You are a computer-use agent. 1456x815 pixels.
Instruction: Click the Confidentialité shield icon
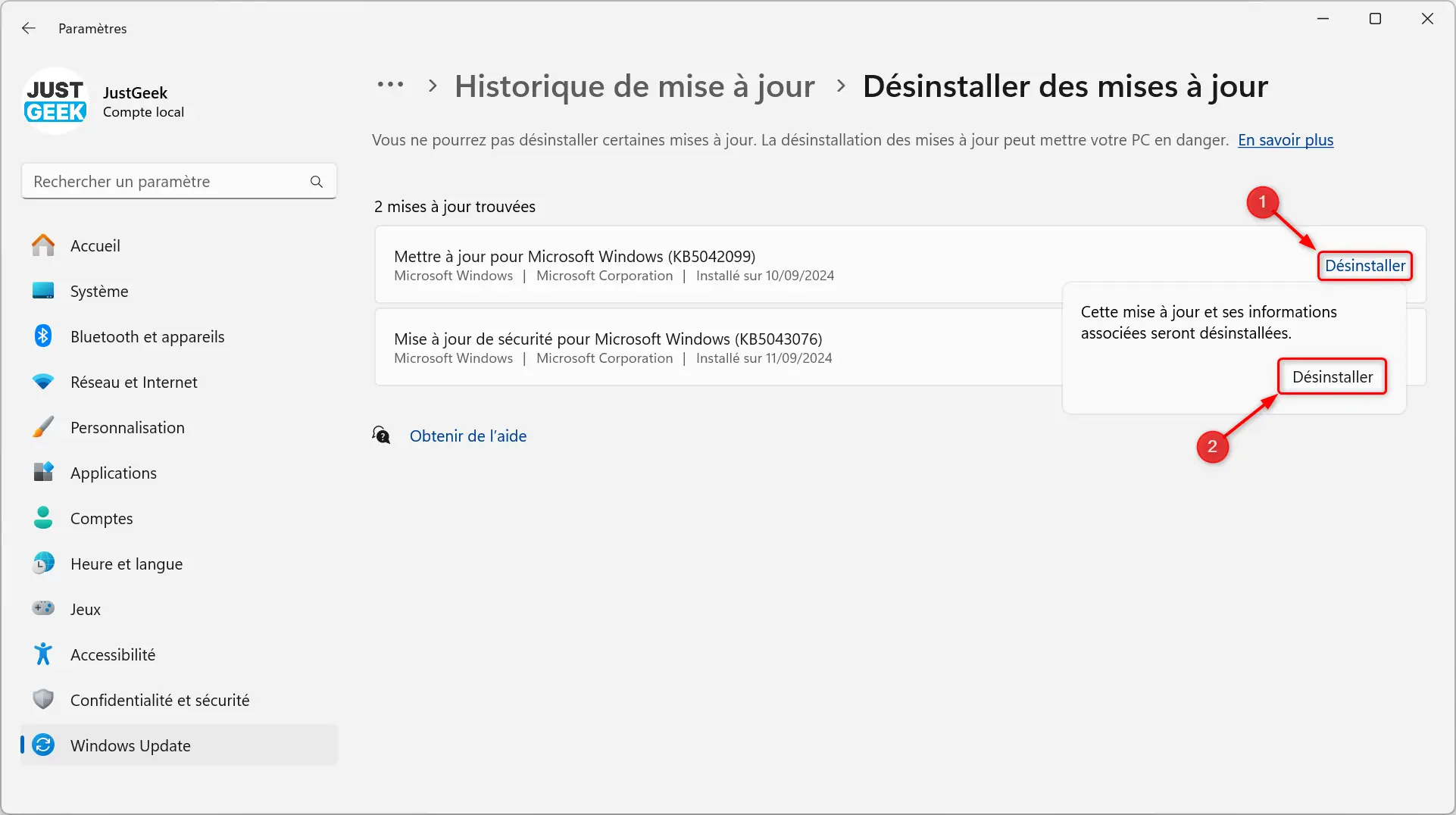point(43,699)
